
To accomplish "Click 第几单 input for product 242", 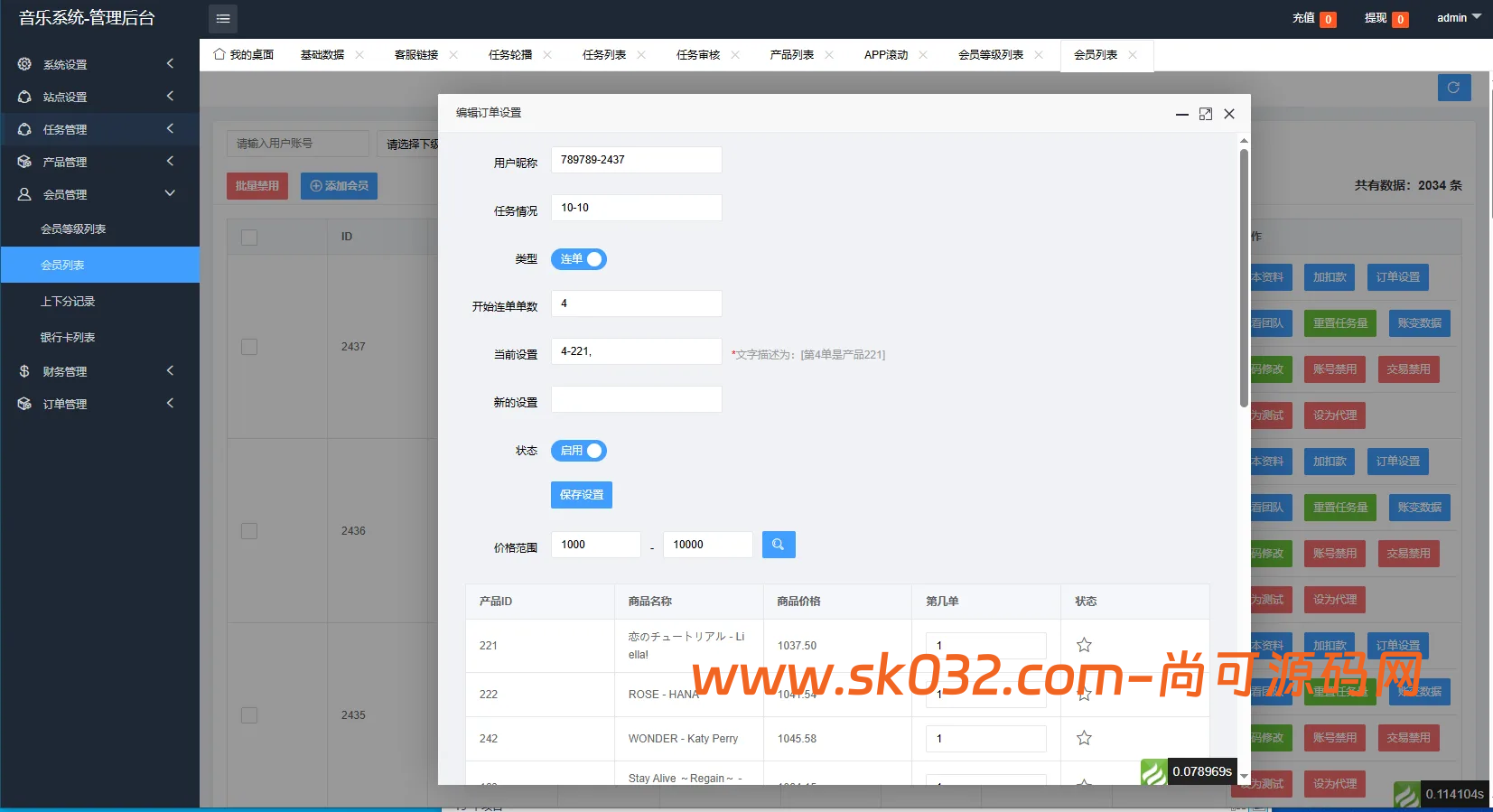I will 986,739.
